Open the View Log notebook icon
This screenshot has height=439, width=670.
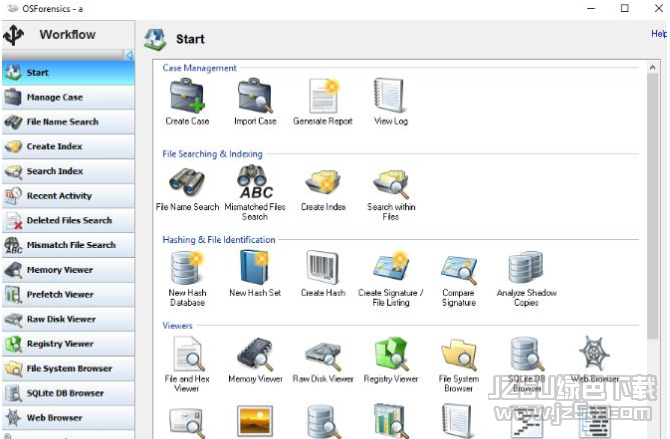coord(389,96)
